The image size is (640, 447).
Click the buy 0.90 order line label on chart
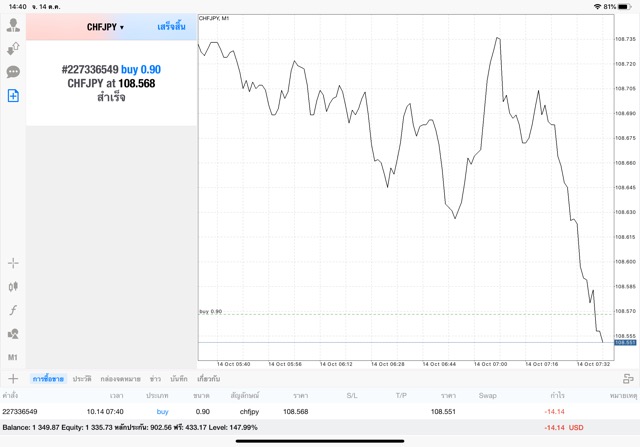click(x=211, y=311)
